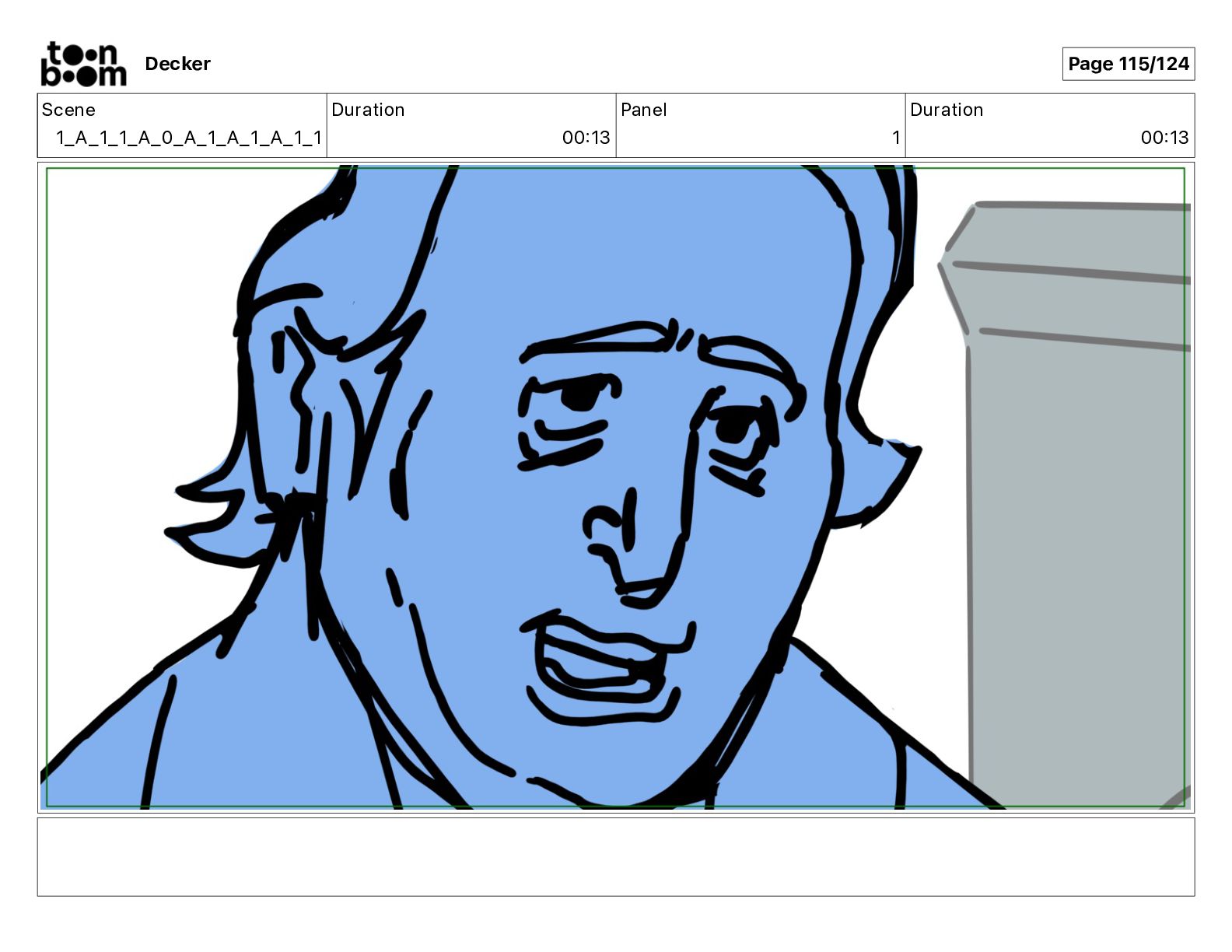Screen dimensions: 1232x952
Task: Select the Decker project title
Action: [x=177, y=64]
